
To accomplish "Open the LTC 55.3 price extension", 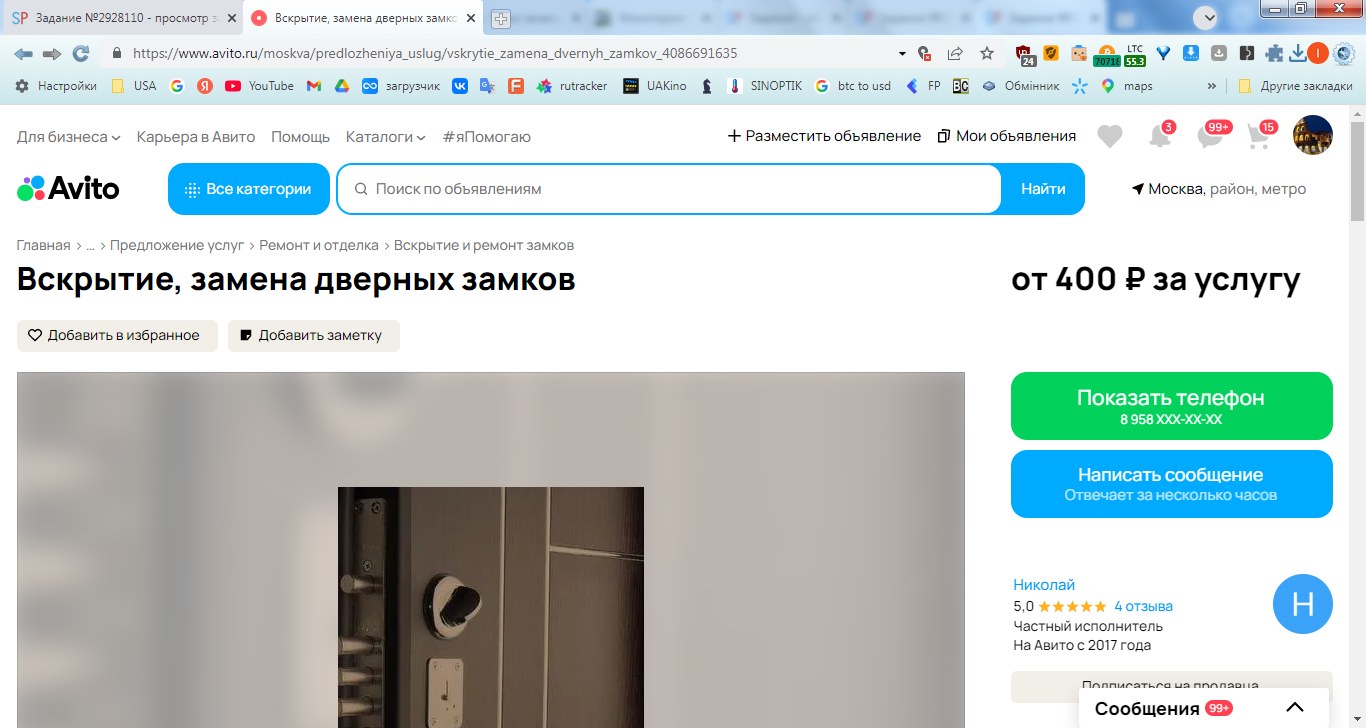I will 1134,54.
